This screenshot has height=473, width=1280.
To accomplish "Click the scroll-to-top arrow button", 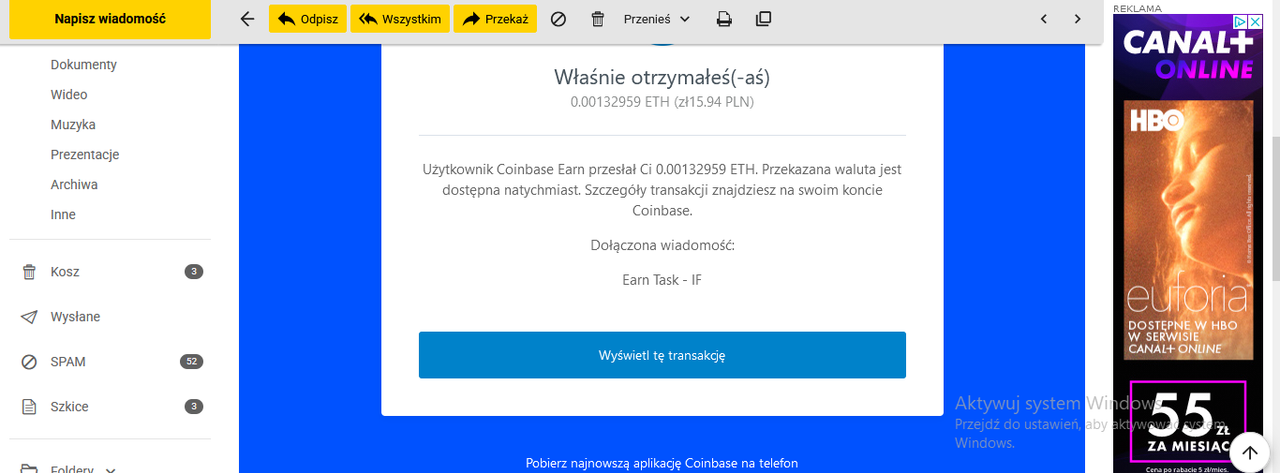I will [1249, 452].
